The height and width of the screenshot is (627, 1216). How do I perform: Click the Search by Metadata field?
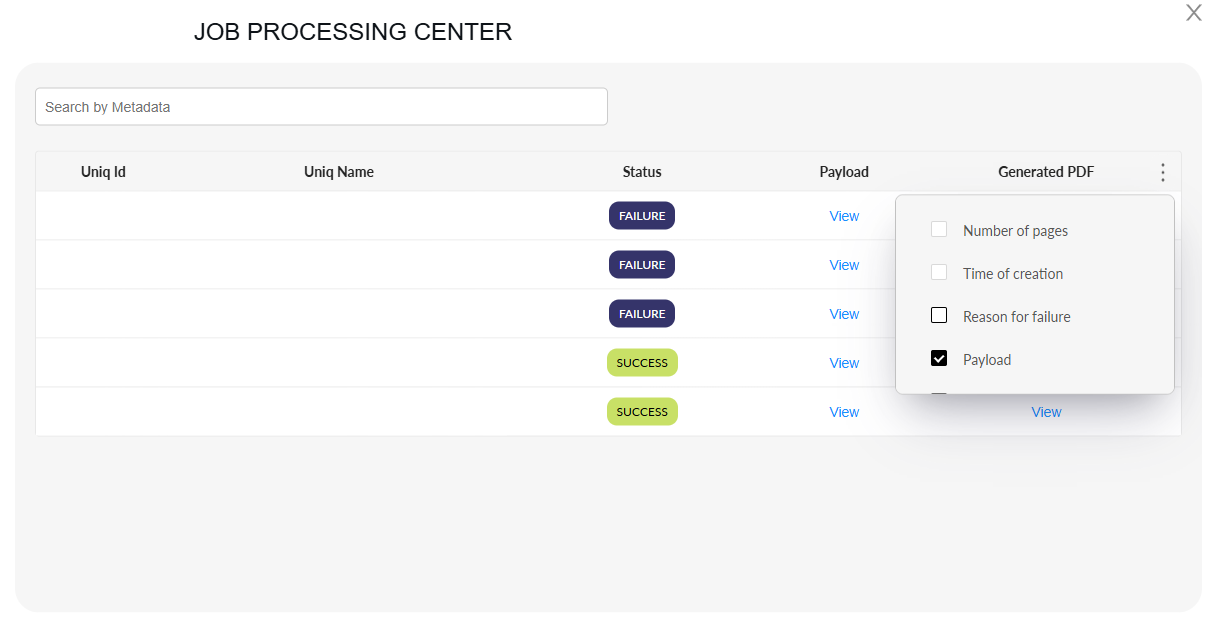coord(321,107)
